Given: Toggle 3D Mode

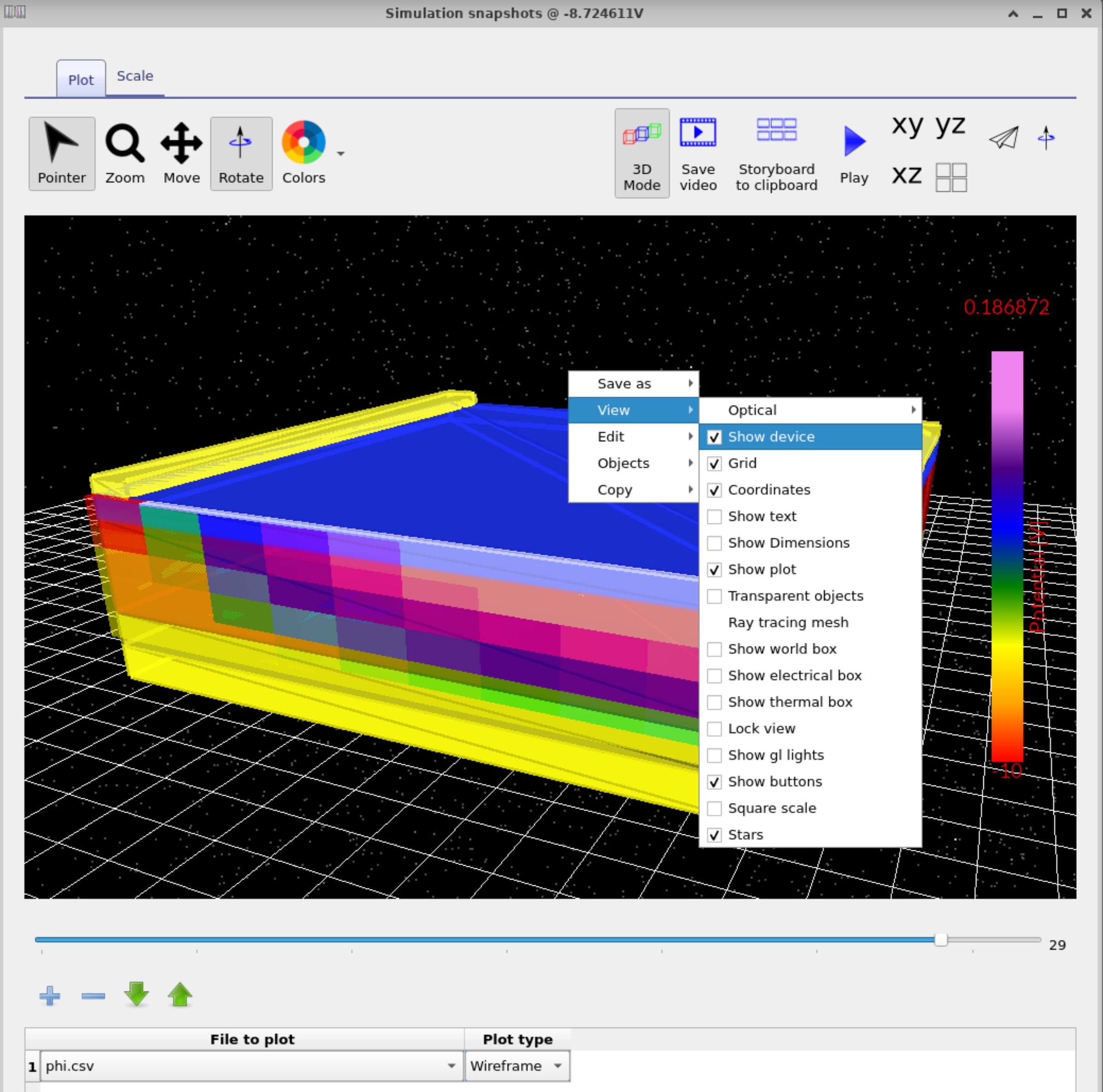Looking at the screenshot, I should (642, 153).
